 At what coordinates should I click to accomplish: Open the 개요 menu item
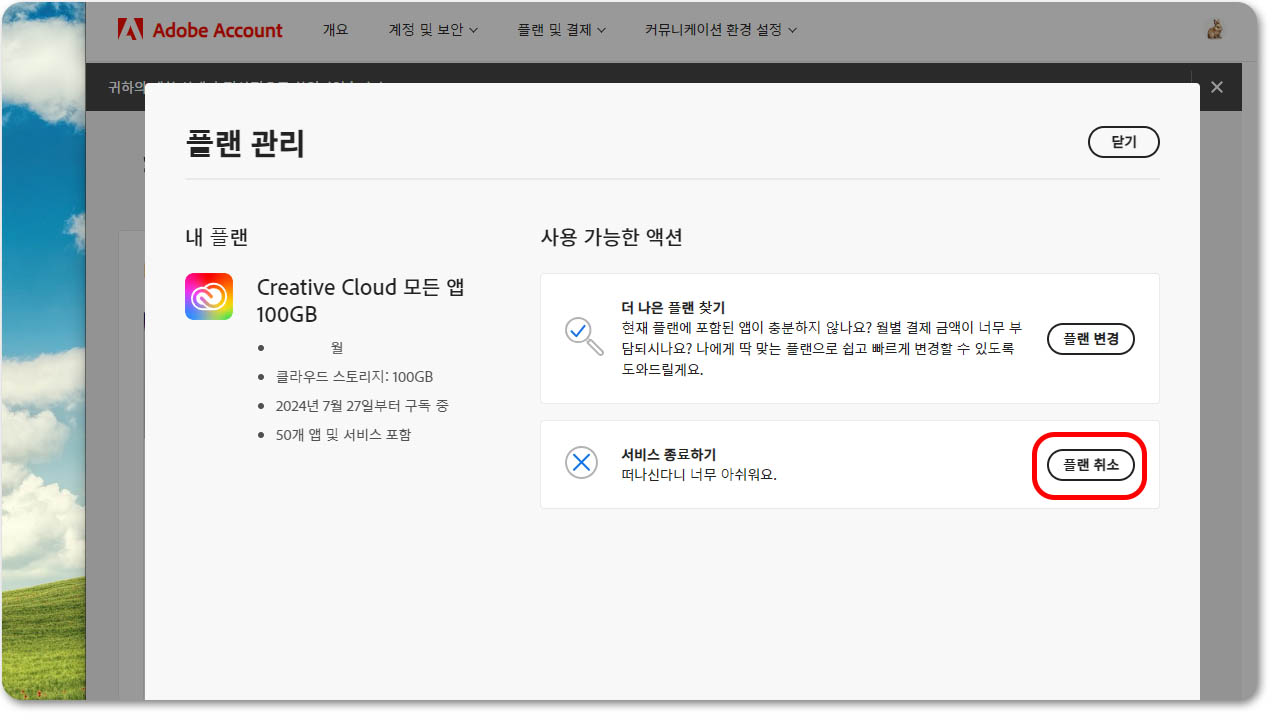point(336,30)
